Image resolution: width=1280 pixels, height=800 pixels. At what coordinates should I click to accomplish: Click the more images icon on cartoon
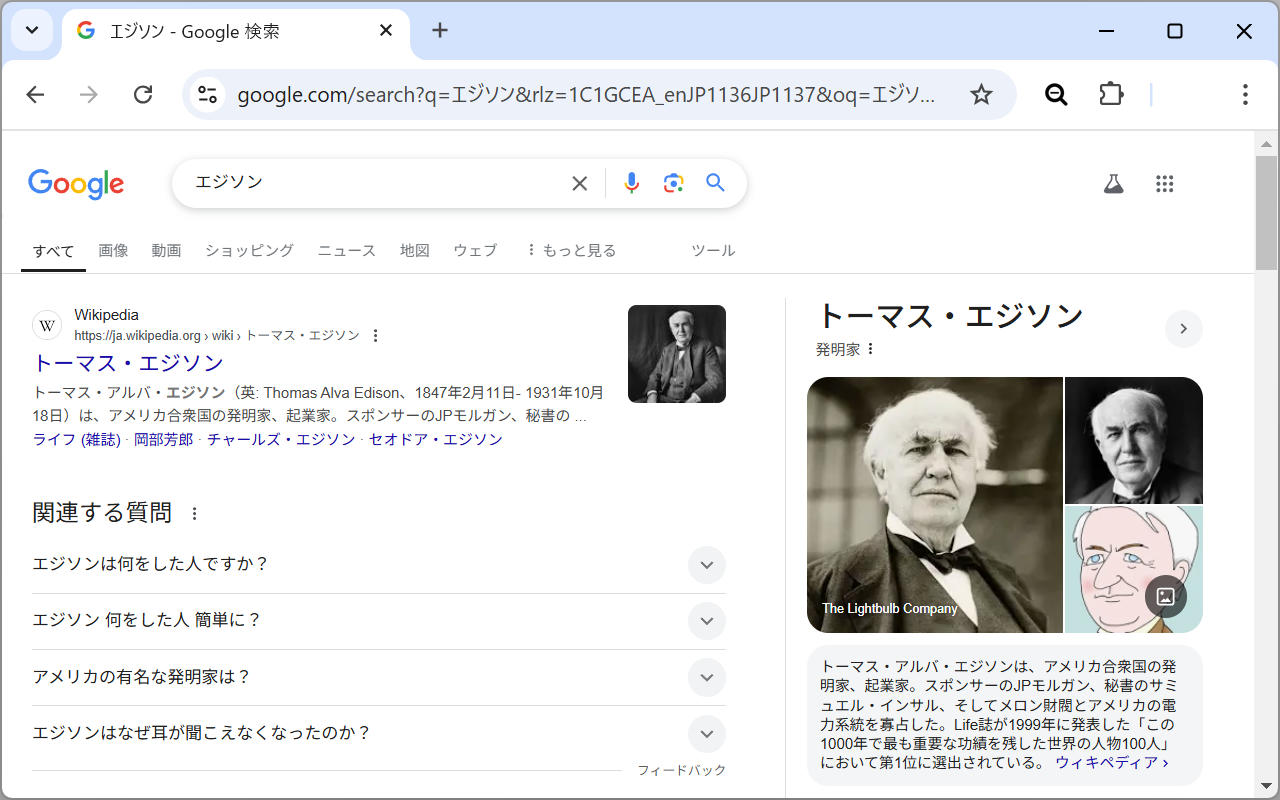tap(1166, 596)
